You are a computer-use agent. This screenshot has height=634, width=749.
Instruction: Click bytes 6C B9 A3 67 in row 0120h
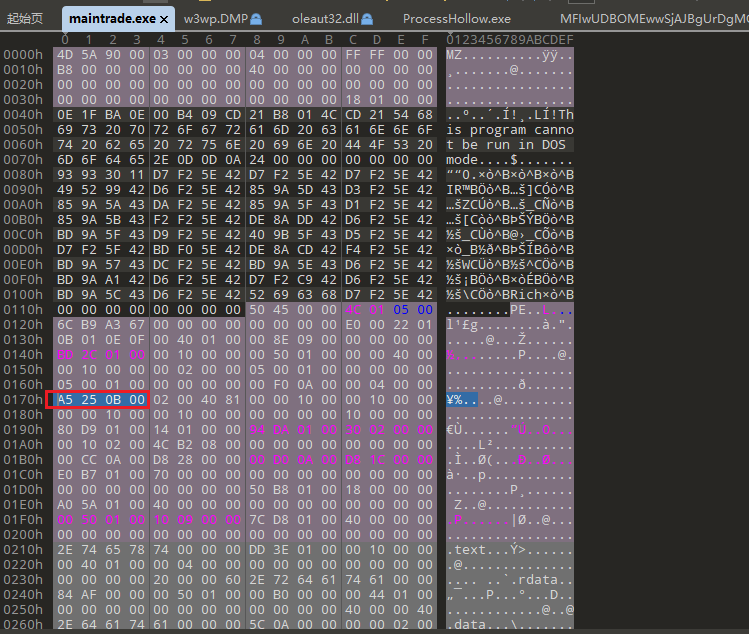coord(101,325)
